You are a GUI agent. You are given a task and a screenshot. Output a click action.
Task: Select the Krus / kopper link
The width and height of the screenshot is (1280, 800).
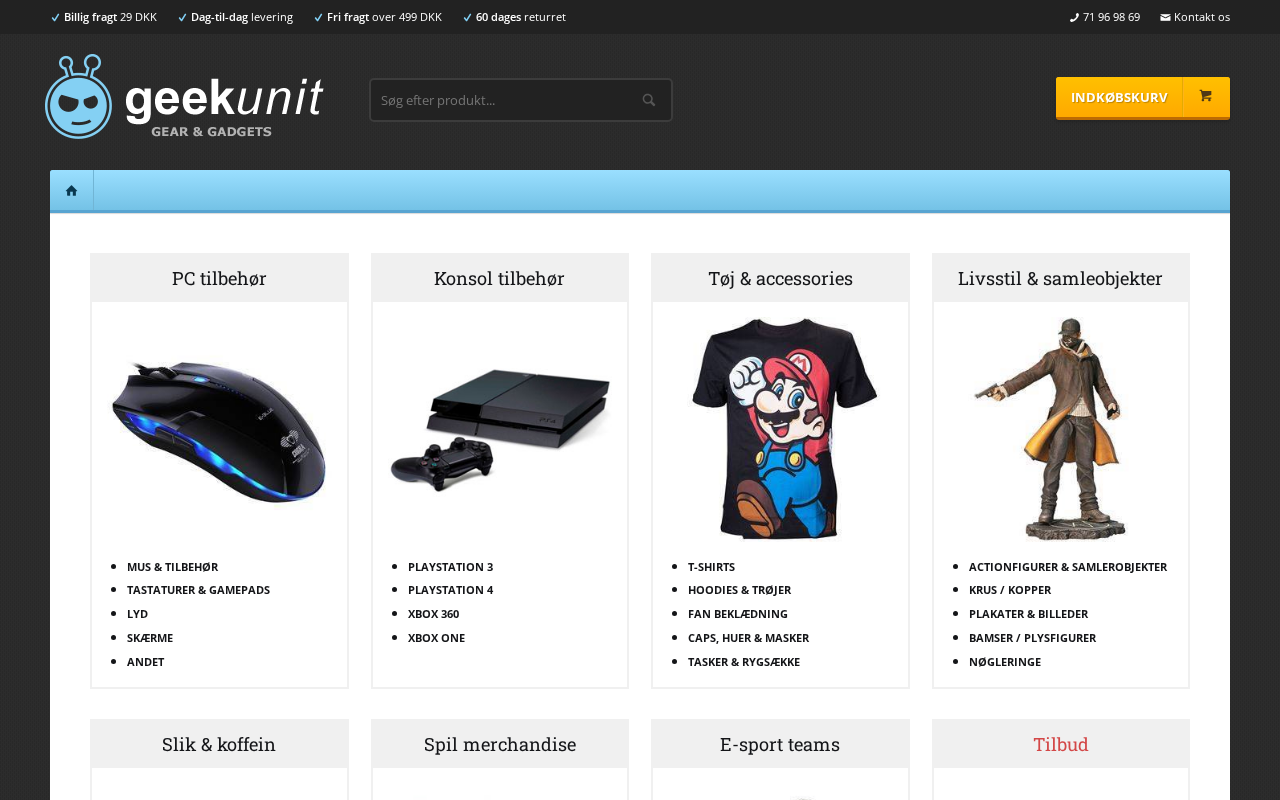1010,590
